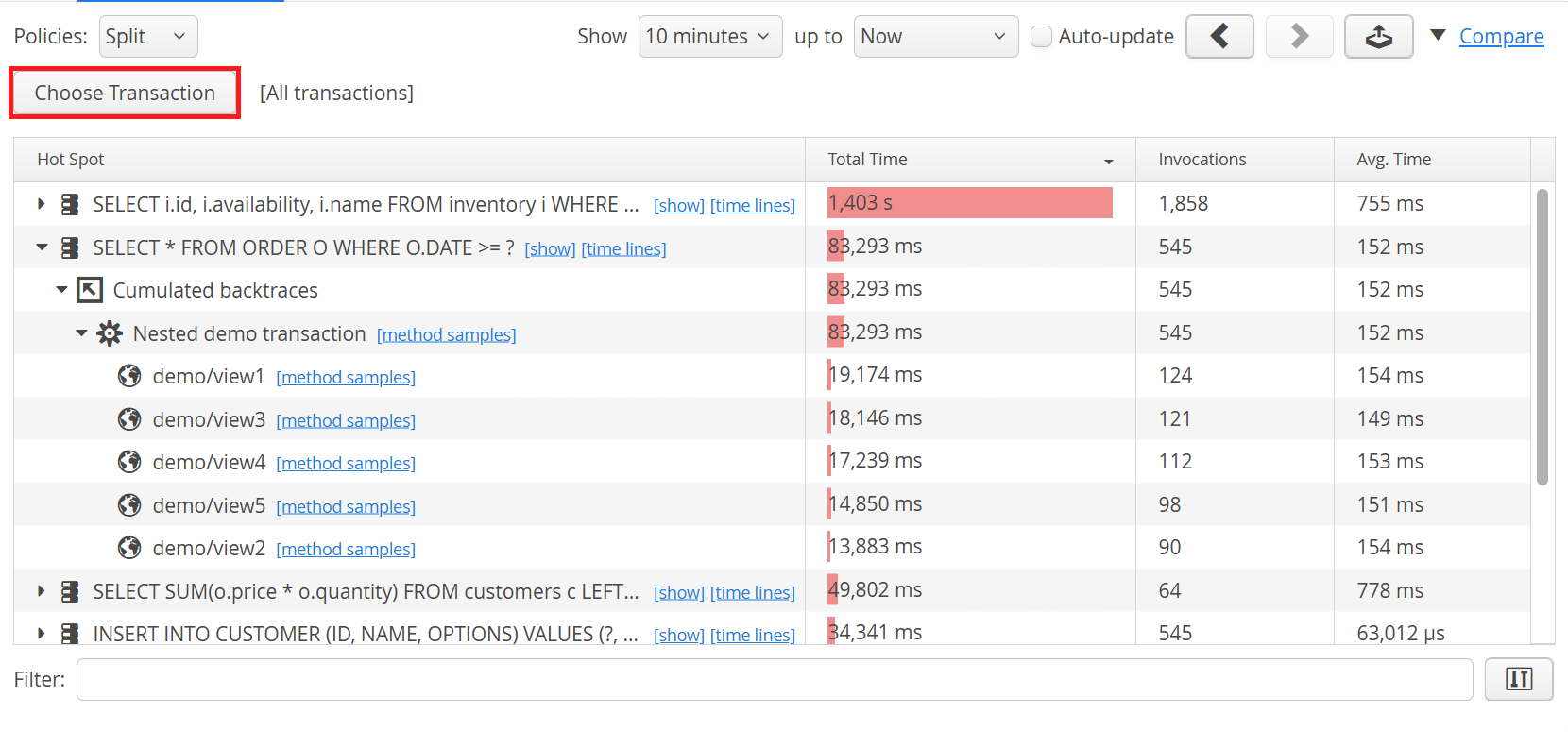Sort by the Hot Spot column header
This screenshot has width=1568, height=732.
(410, 160)
